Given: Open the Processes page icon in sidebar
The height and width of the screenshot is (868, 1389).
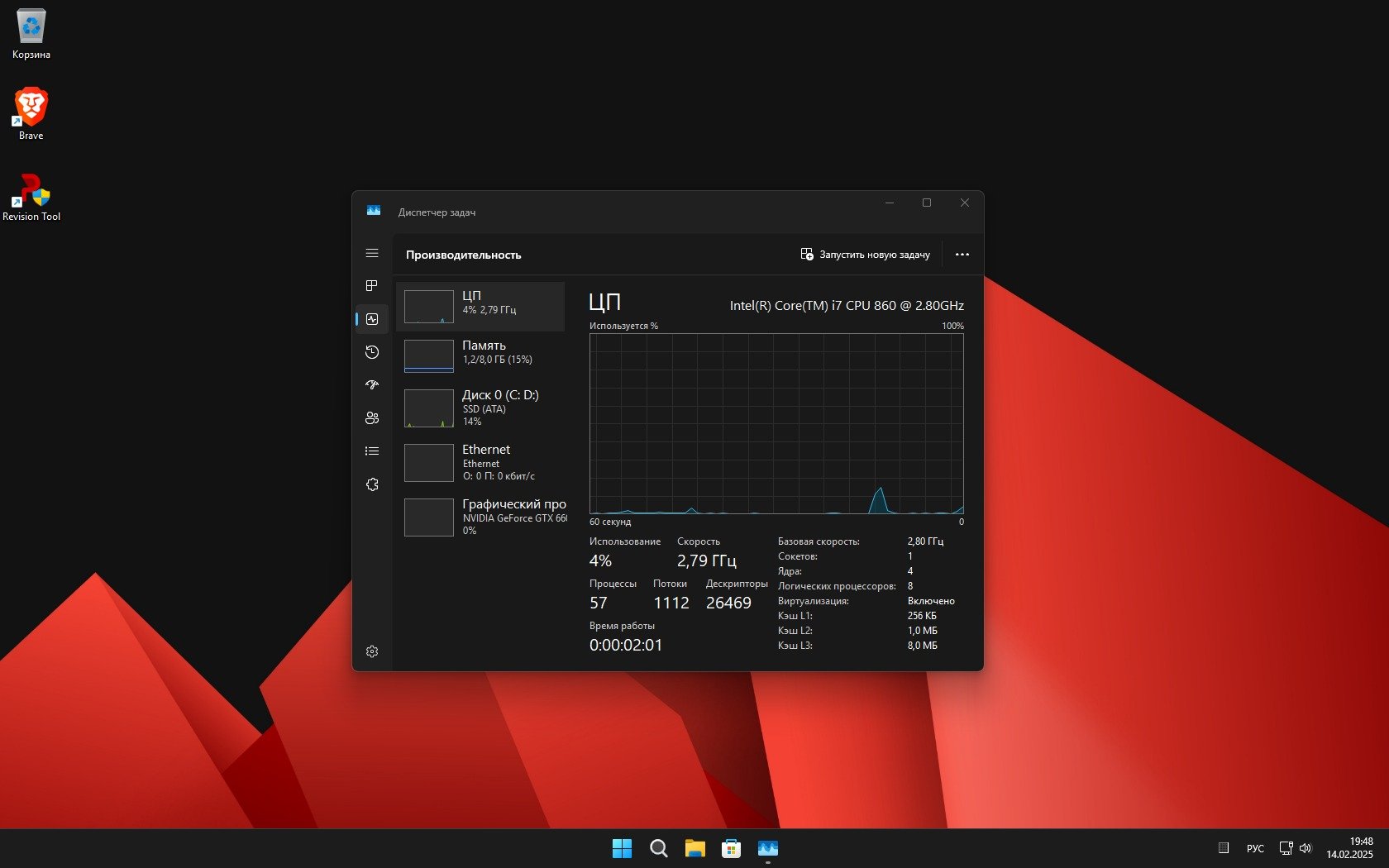Looking at the screenshot, I should [372, 286].
